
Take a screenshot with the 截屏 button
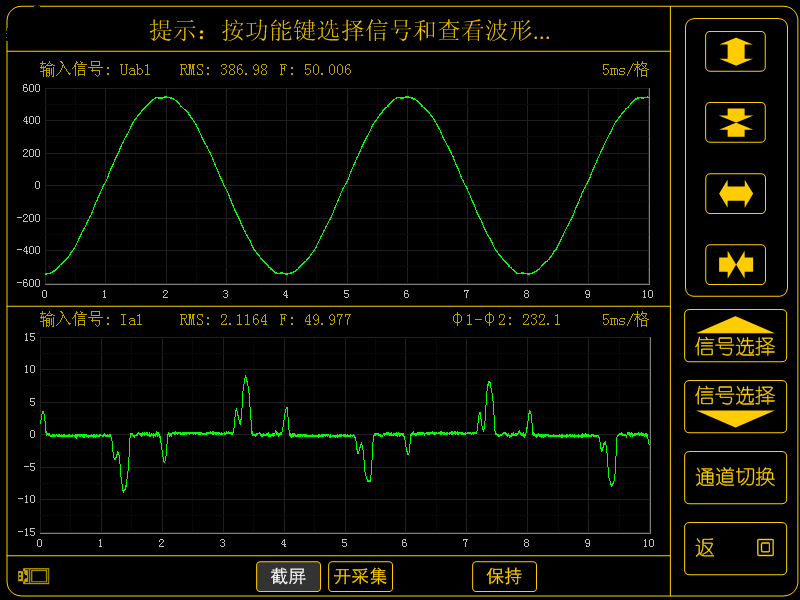pos(288,577)
